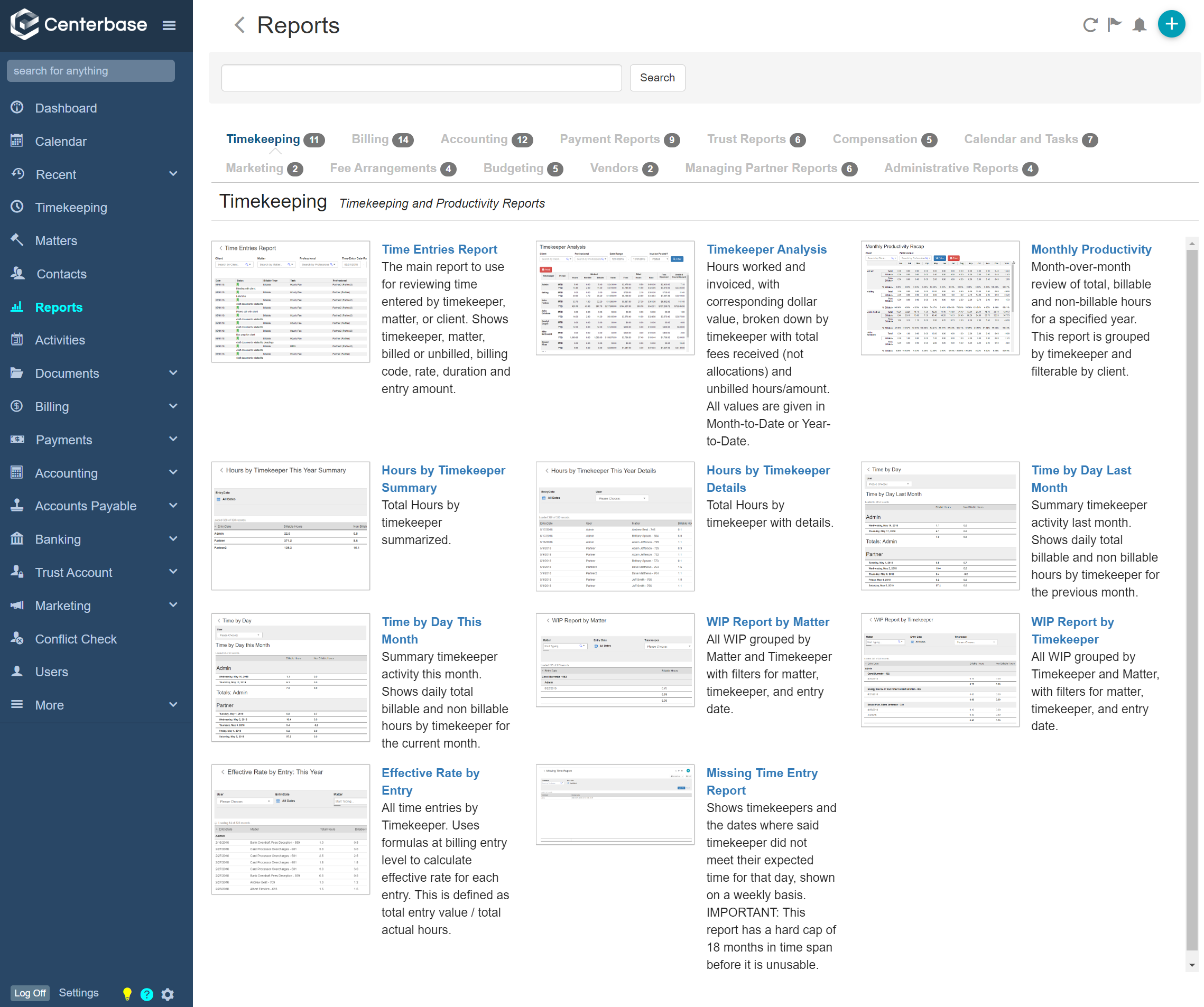Click the lightbulb icon at the bottom
1204x1007 pixels.
[x=127, y=993]
